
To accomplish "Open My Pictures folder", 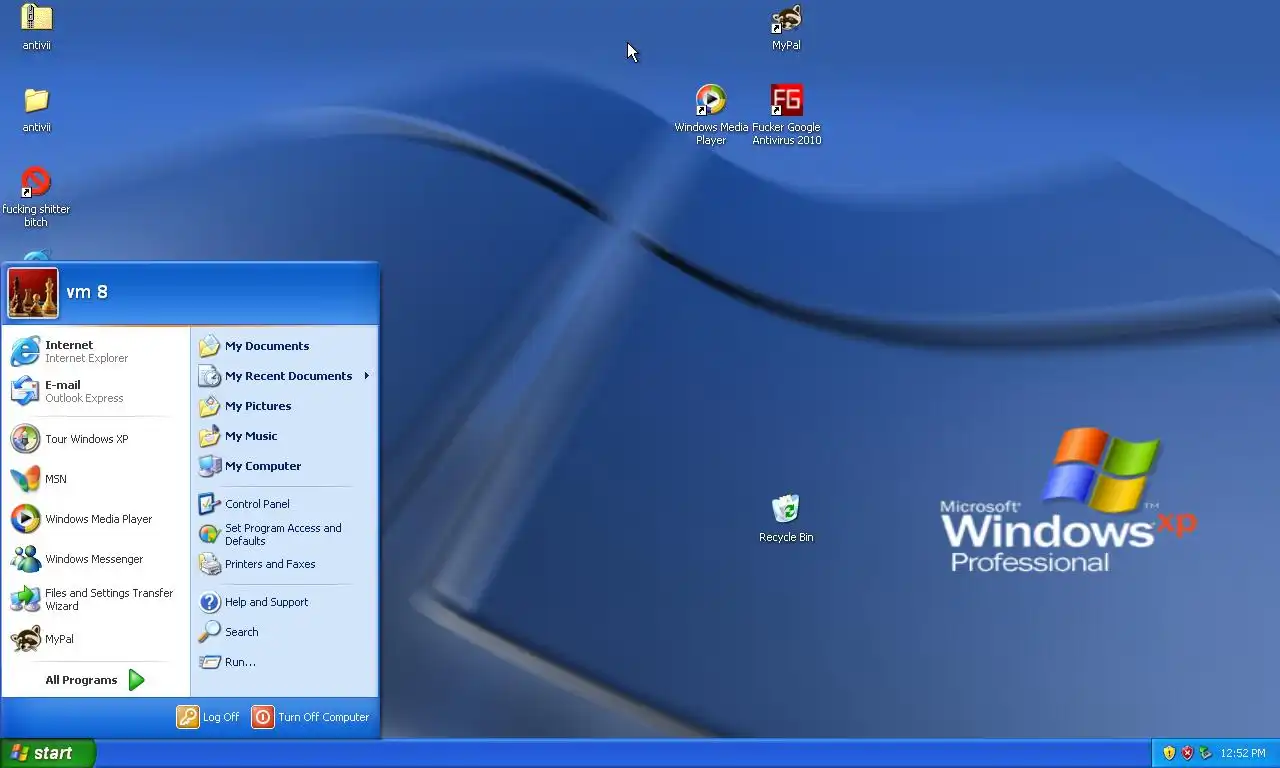I will click(x=284, y=406).
